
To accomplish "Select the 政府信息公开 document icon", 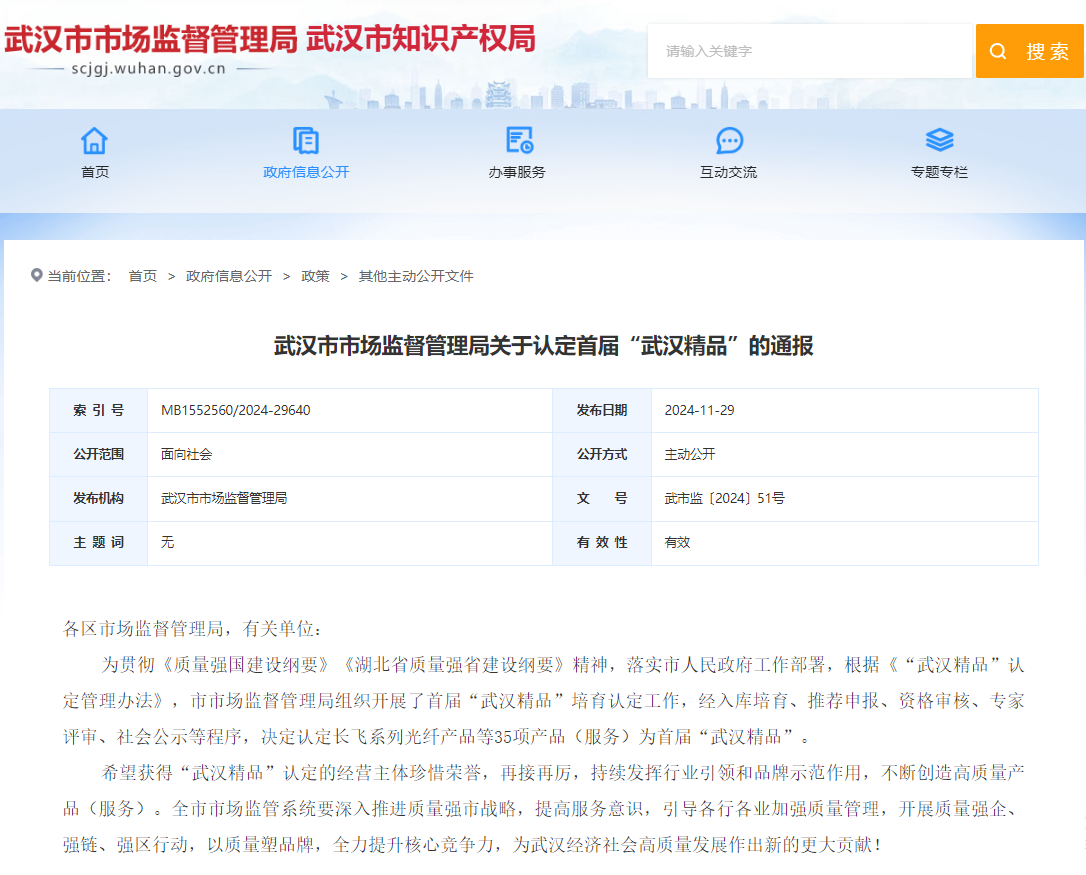I will pos(305,141).
